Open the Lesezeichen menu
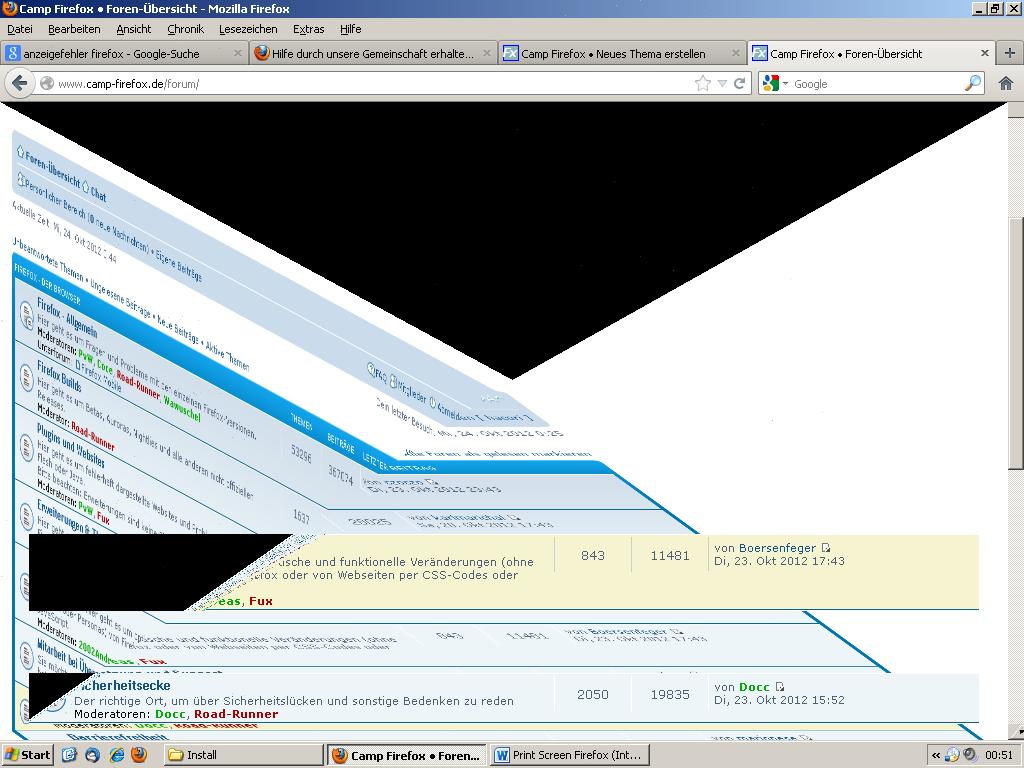 point(248,29)
